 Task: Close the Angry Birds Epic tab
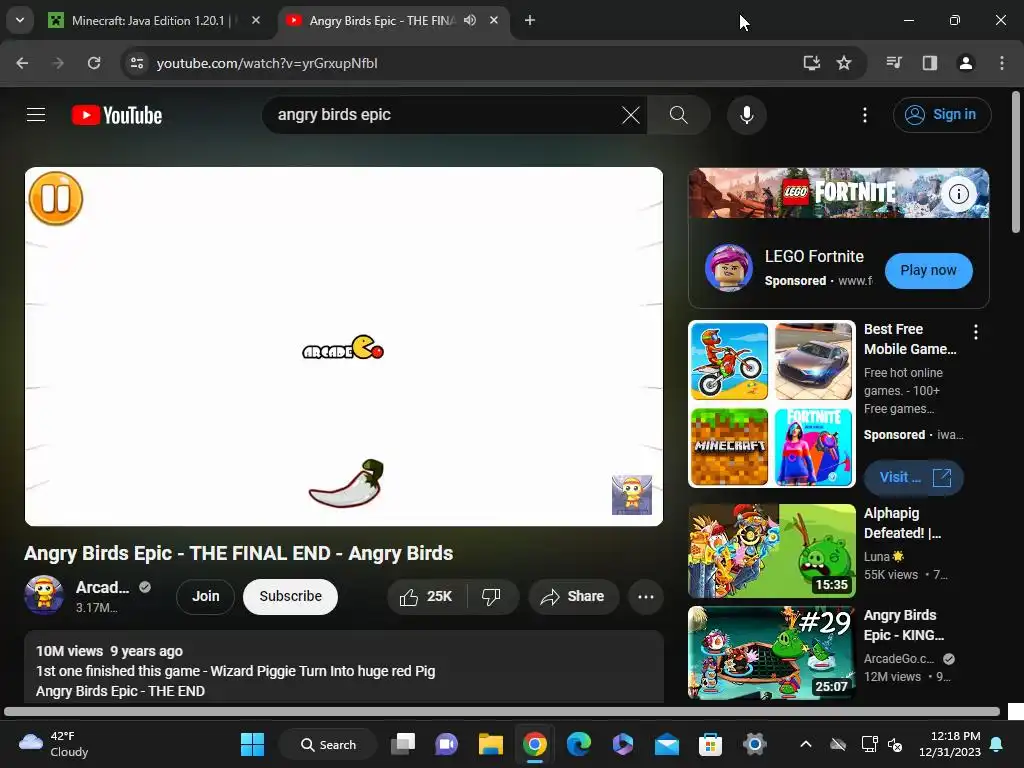tap(494, 21)
